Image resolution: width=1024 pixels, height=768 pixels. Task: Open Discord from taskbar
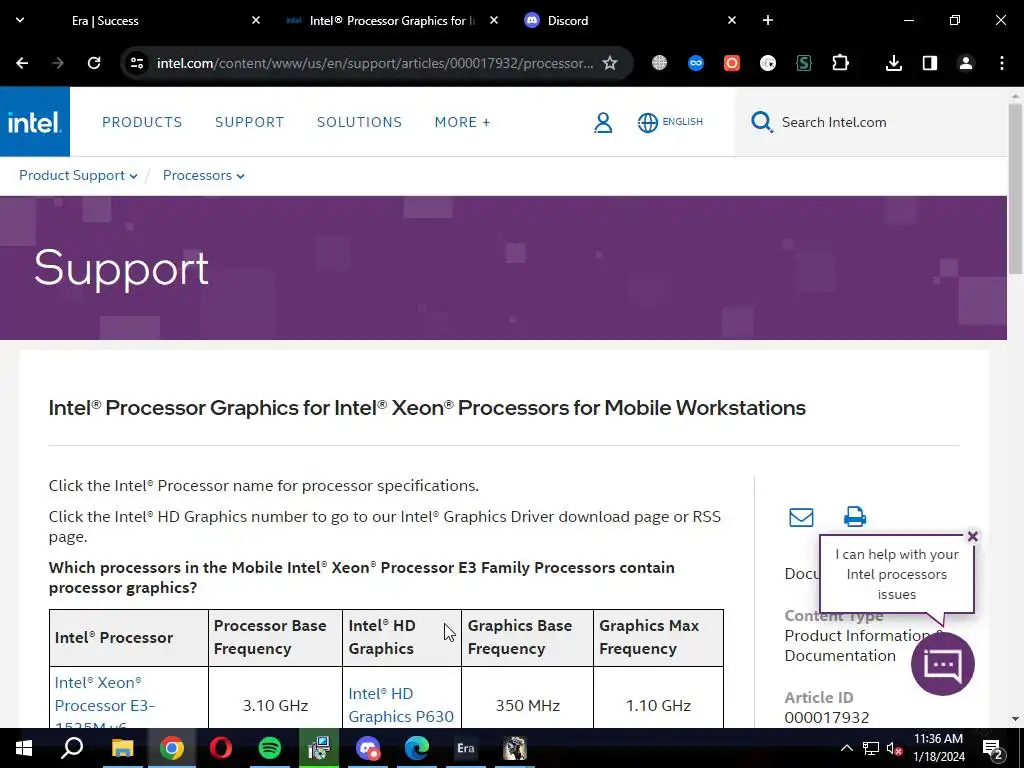coord(368,748)
